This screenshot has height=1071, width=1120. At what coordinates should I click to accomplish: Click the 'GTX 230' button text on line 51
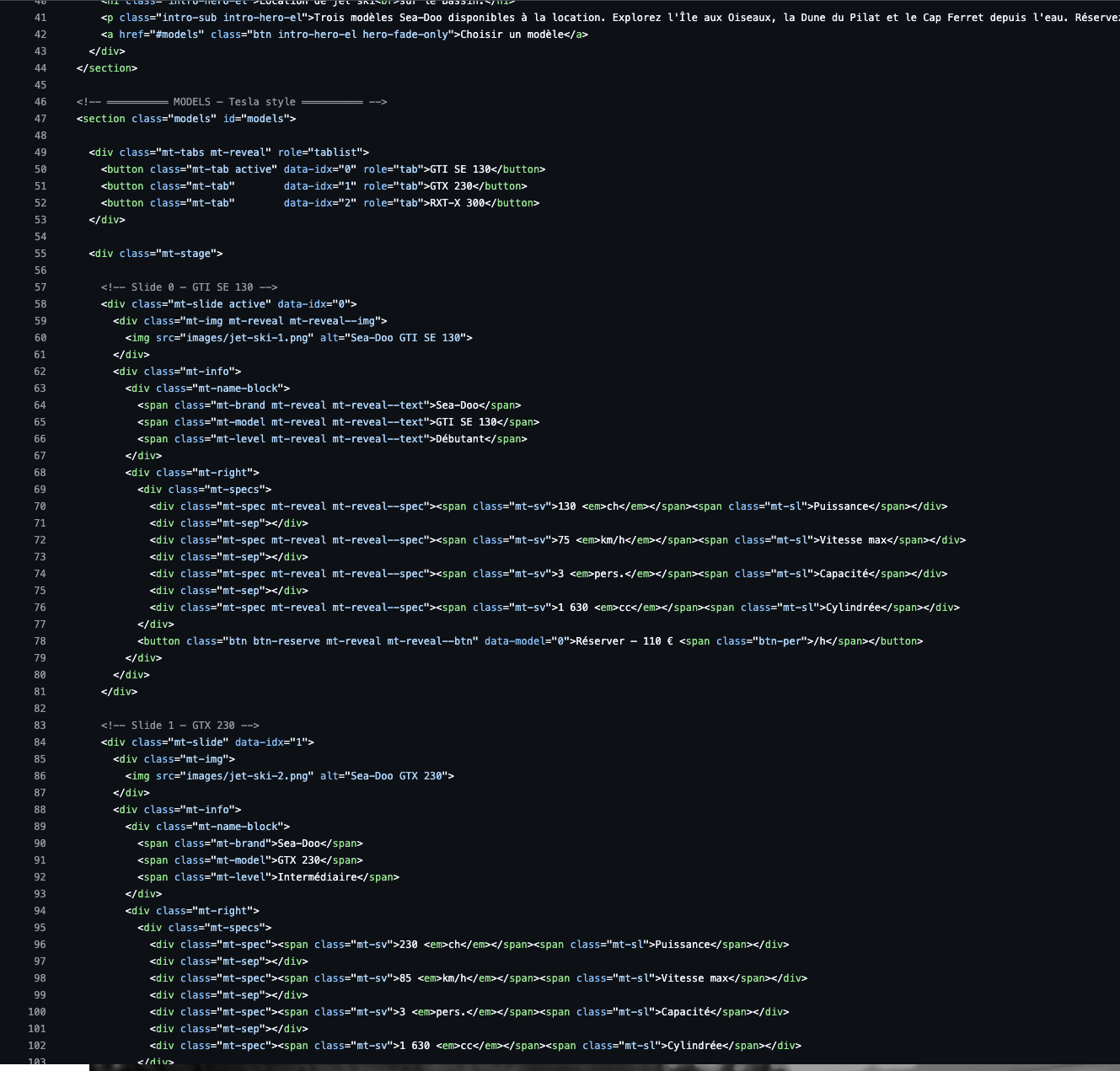click(451, 186)
